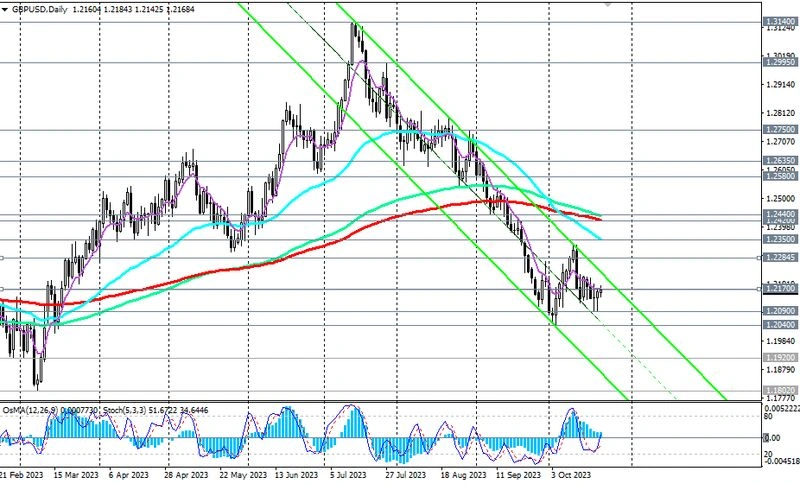Select the 1.22845 horizontal level price label

[x=781, y=258]
